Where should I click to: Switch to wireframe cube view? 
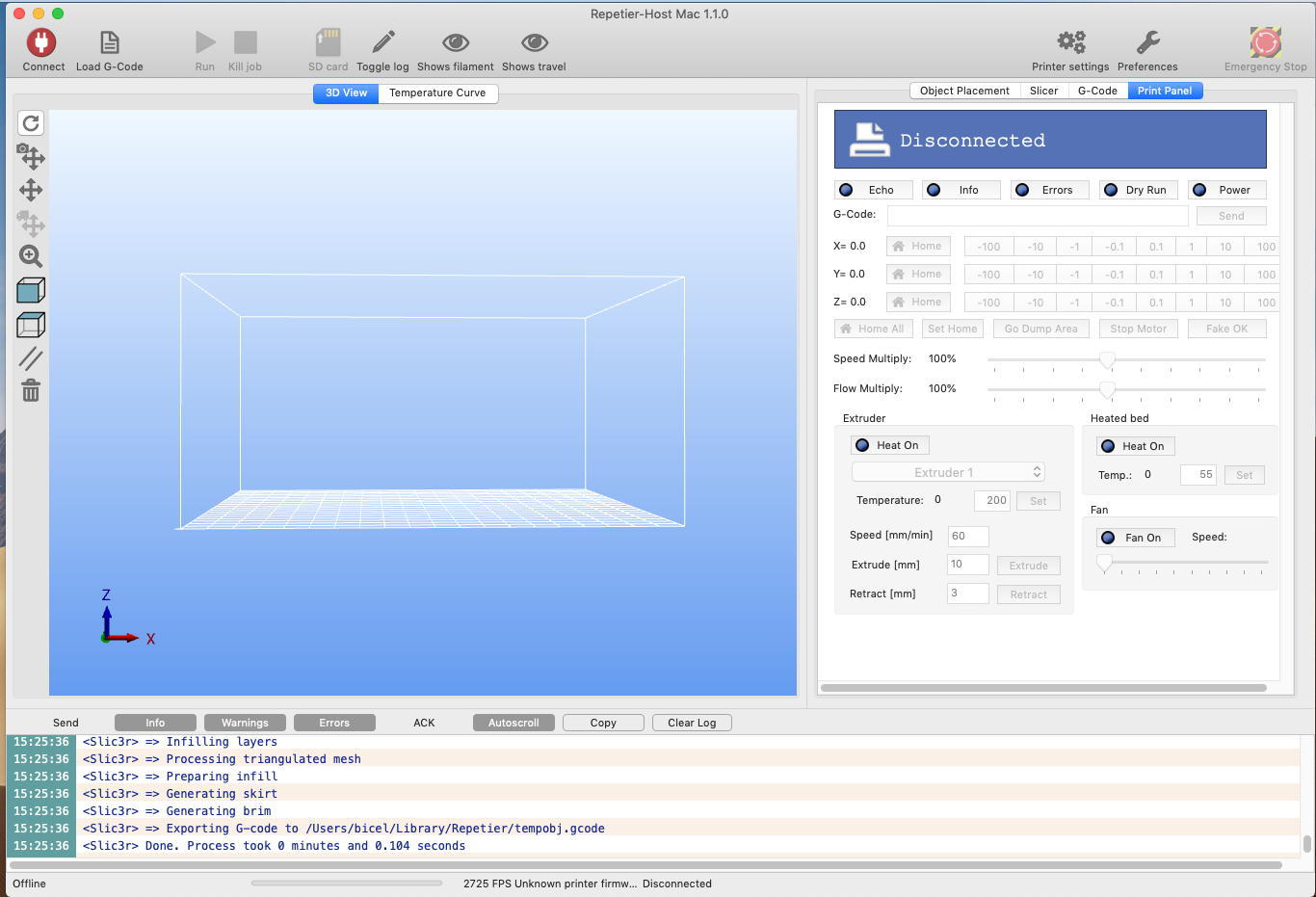point(31,325)
